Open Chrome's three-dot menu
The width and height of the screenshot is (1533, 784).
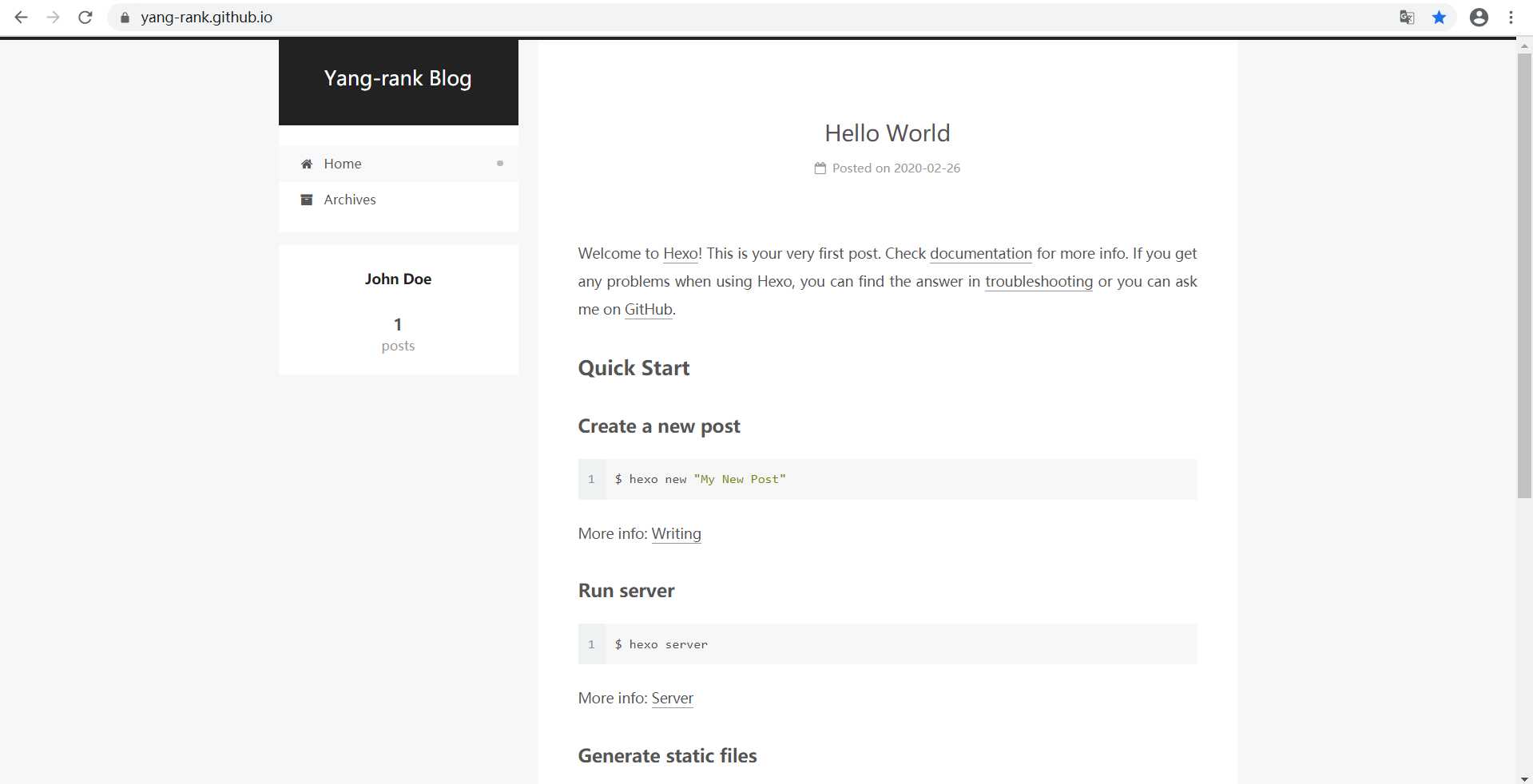tap(1511, 17)
